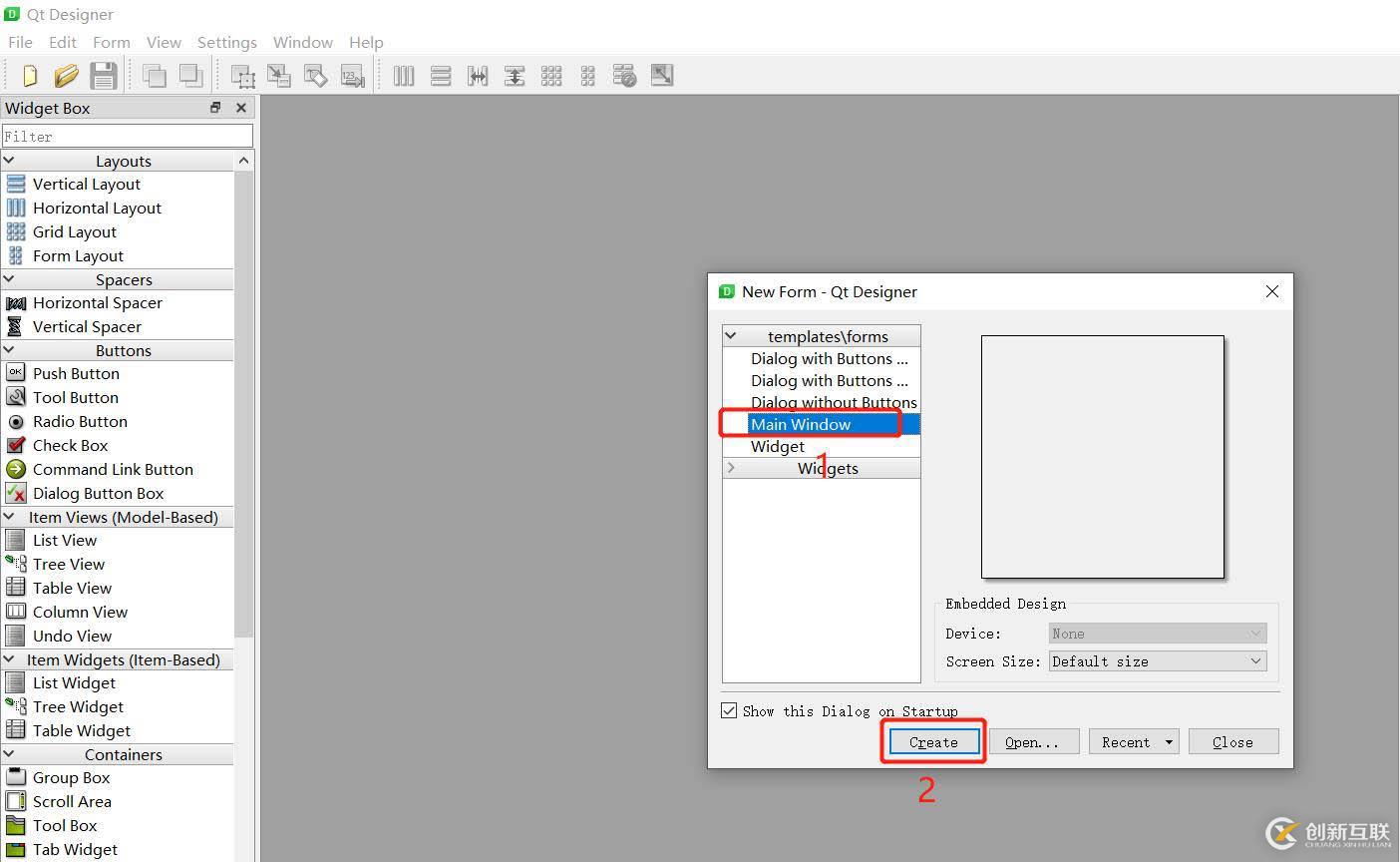The height and width of the screenshot is (862, 1400).
Task: Click Lay Out Vertically in Splitter icon
Action: [515, 75]
